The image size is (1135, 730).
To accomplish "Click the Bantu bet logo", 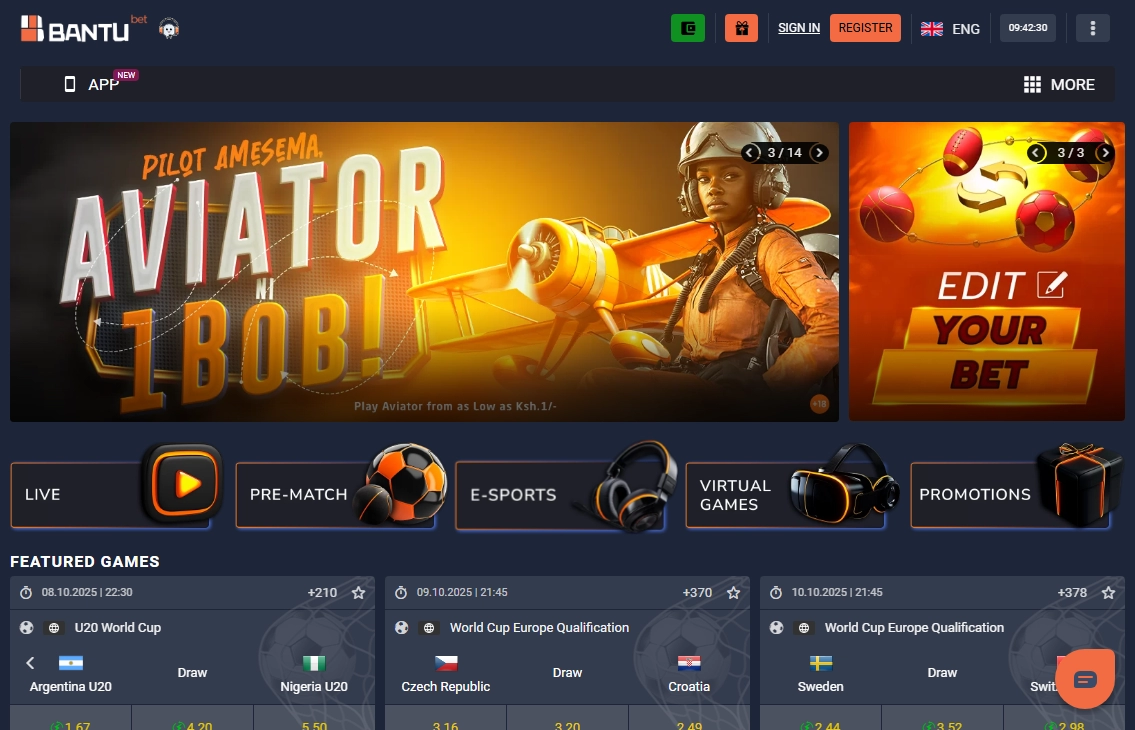I will [x=84, y=28].
